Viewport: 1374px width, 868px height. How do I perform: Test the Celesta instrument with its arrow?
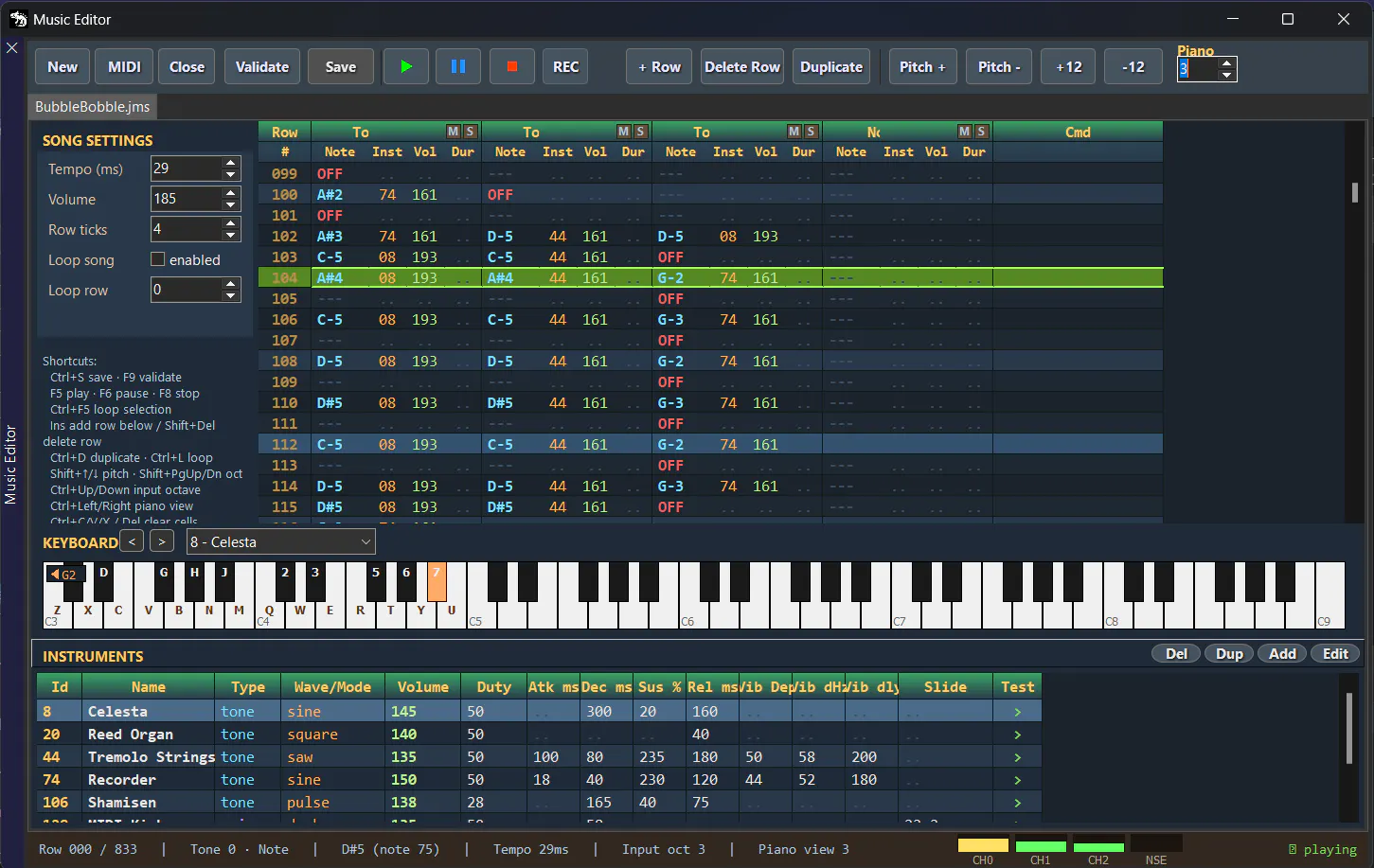(1018, 712)
